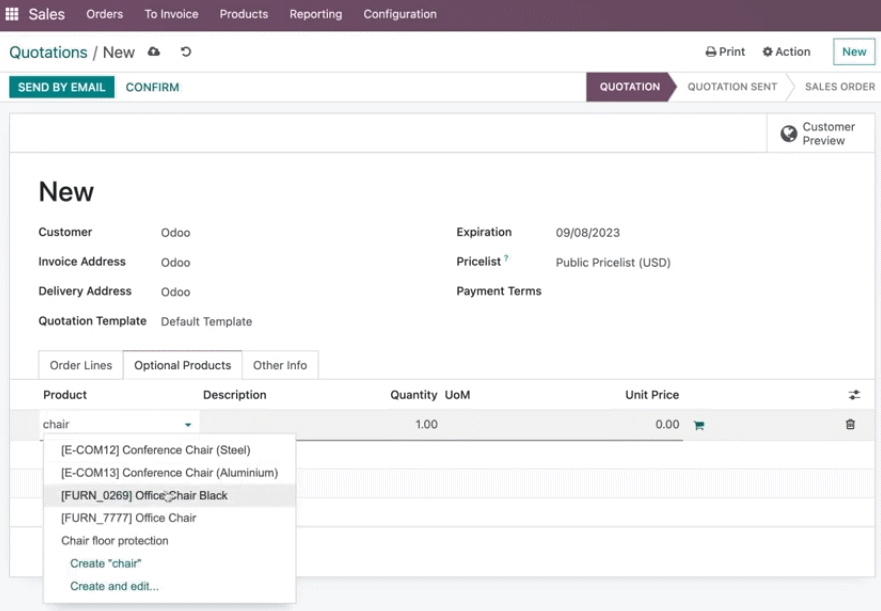This screenshot has height=611, width=881.
Task: Delete the optional product row with trash icon
Action: coord(850,424)
